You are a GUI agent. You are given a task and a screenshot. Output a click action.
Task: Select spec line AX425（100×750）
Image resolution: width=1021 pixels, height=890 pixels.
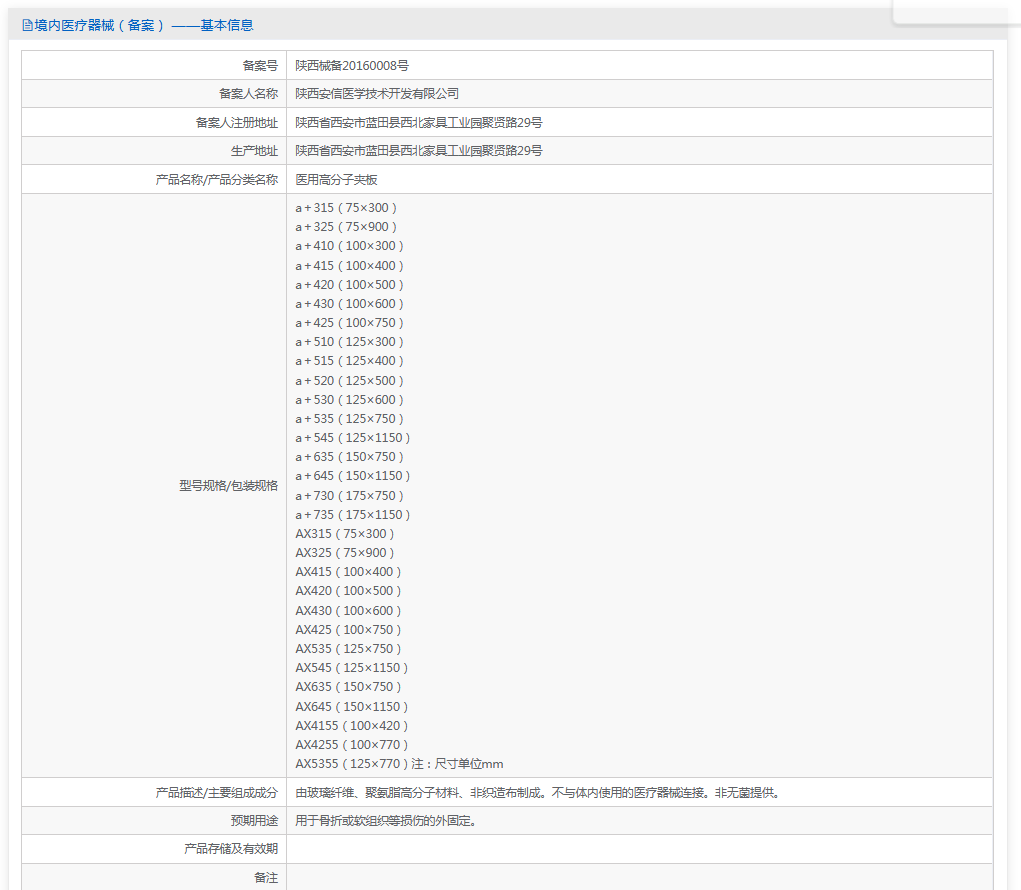tap(348, 630)
